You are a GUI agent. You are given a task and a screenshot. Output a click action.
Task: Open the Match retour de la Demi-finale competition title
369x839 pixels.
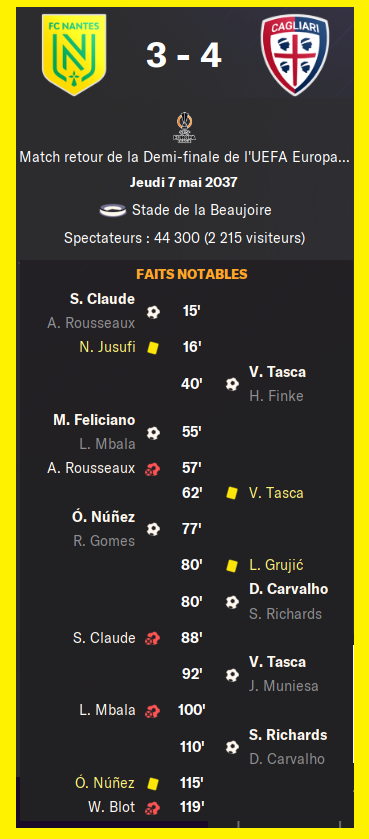coord(185,158)
